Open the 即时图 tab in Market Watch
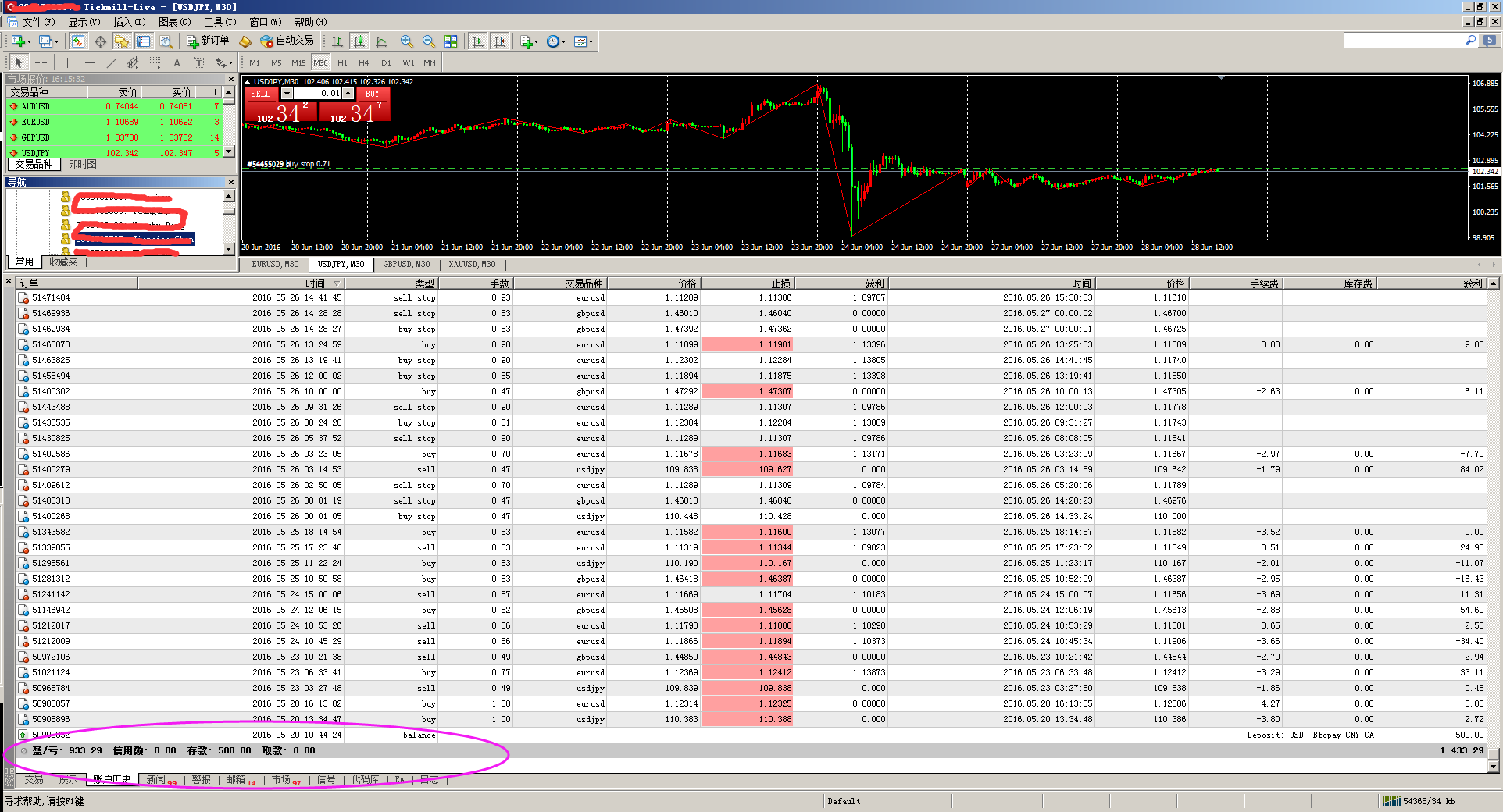 coord(83,165)
